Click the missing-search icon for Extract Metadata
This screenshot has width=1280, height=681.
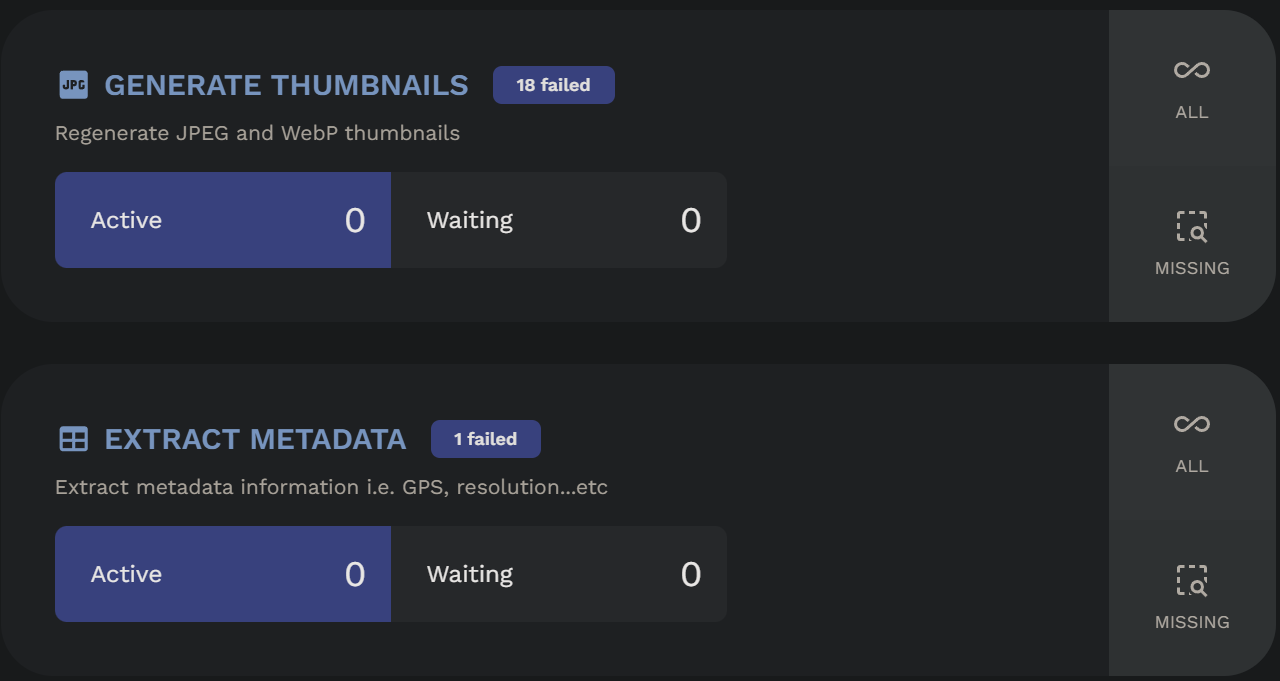click(1191, 581)
